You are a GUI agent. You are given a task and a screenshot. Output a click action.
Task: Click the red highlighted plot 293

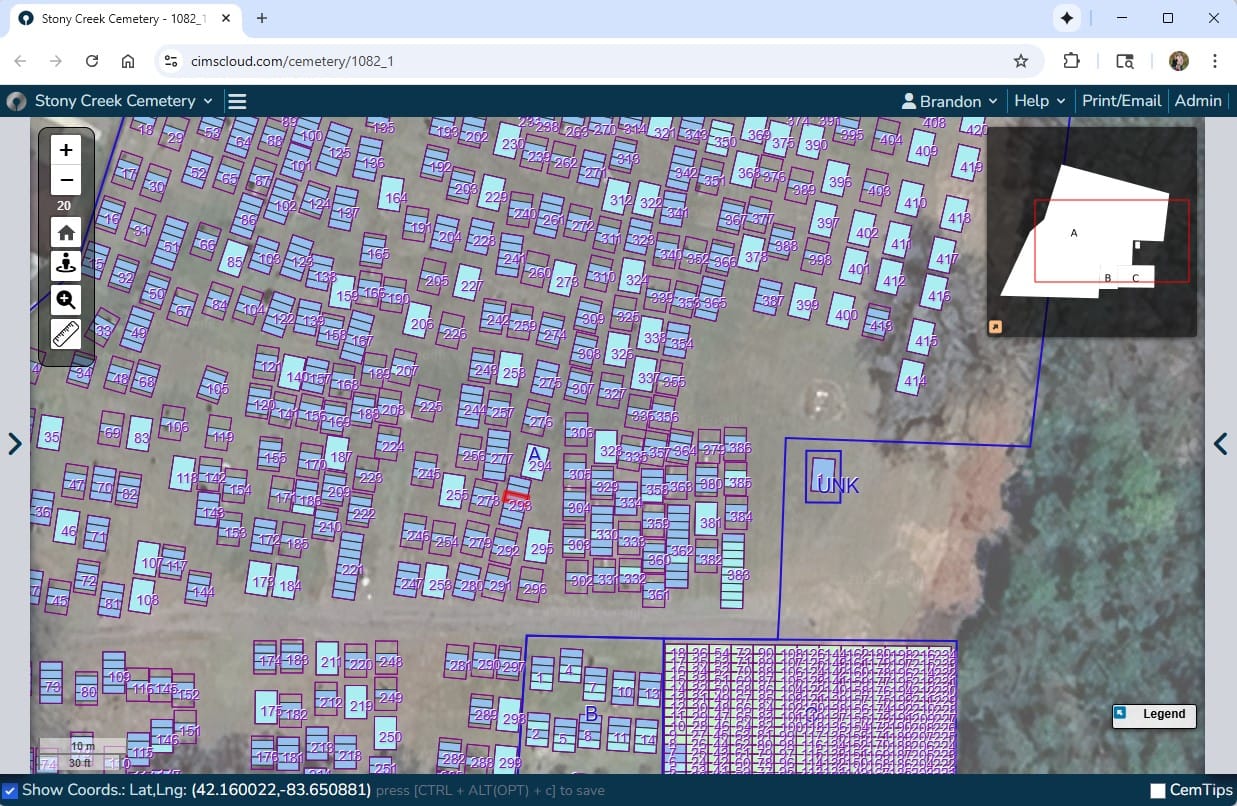click(517, 496)
